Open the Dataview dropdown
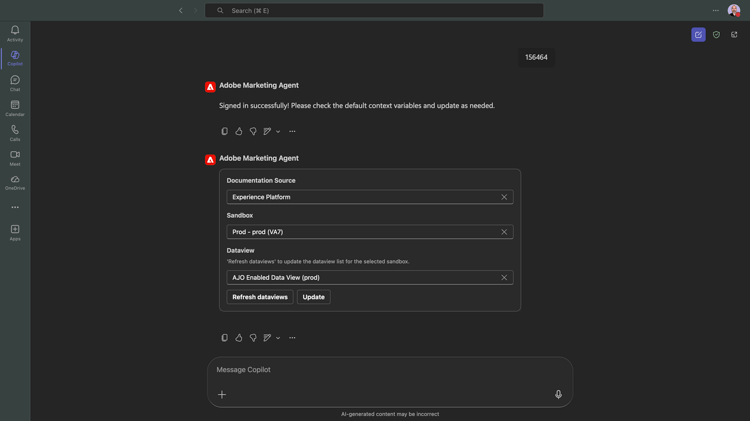This screenshot has width=750, height=421. coord(370,277)
